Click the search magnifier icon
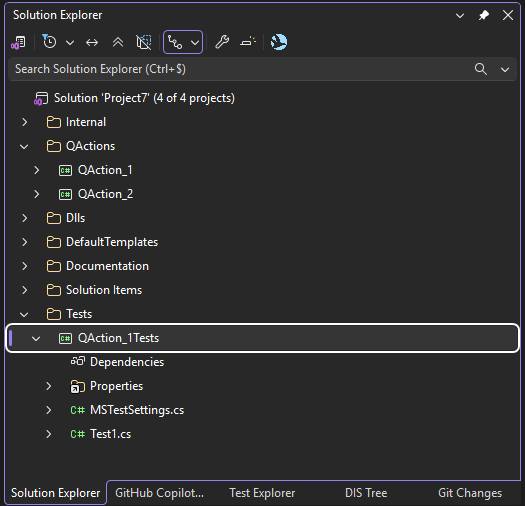This screenshot has width=525, height=506. coord(480,69)
